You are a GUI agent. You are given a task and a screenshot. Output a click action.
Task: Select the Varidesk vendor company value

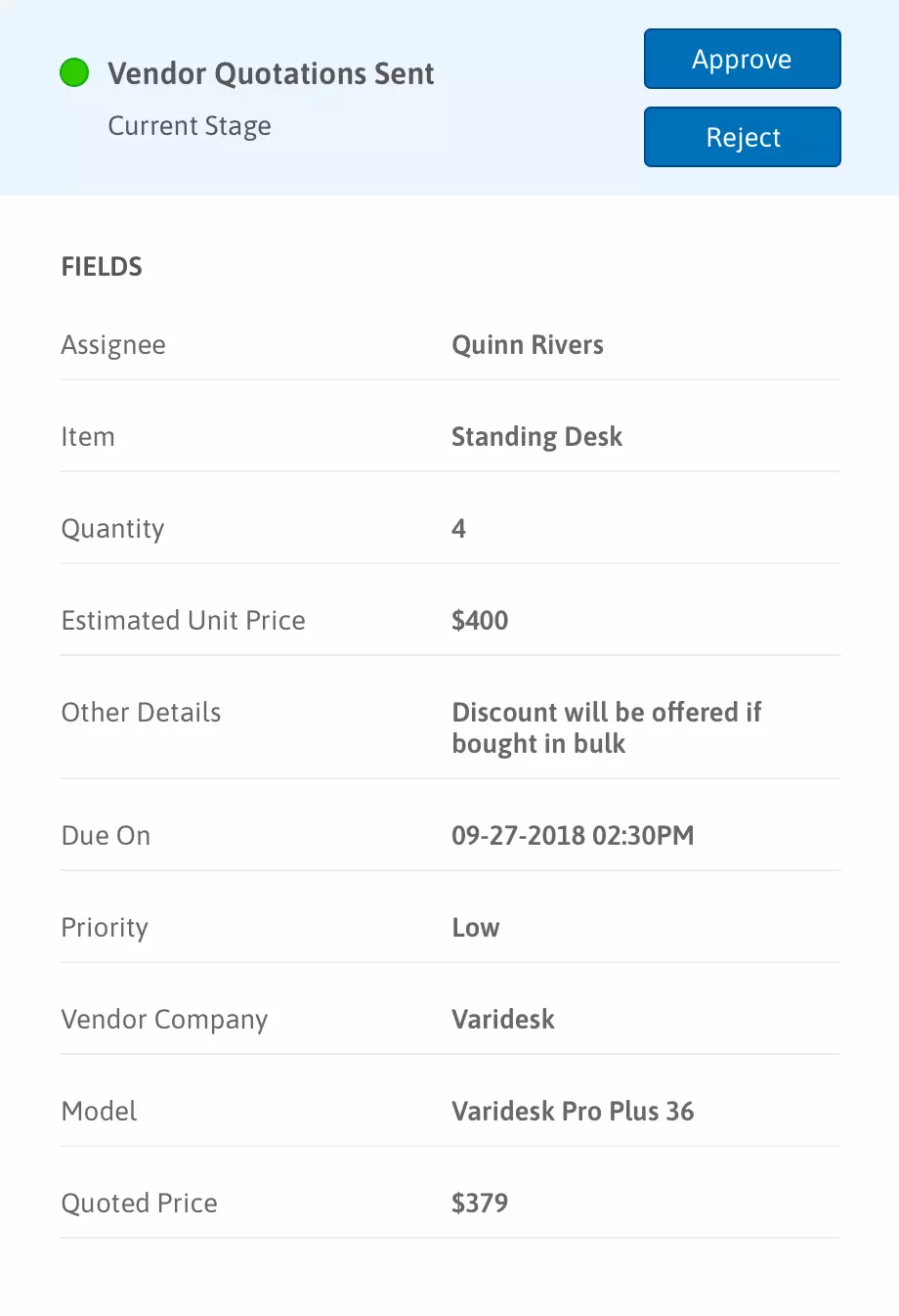(503, 1020)
